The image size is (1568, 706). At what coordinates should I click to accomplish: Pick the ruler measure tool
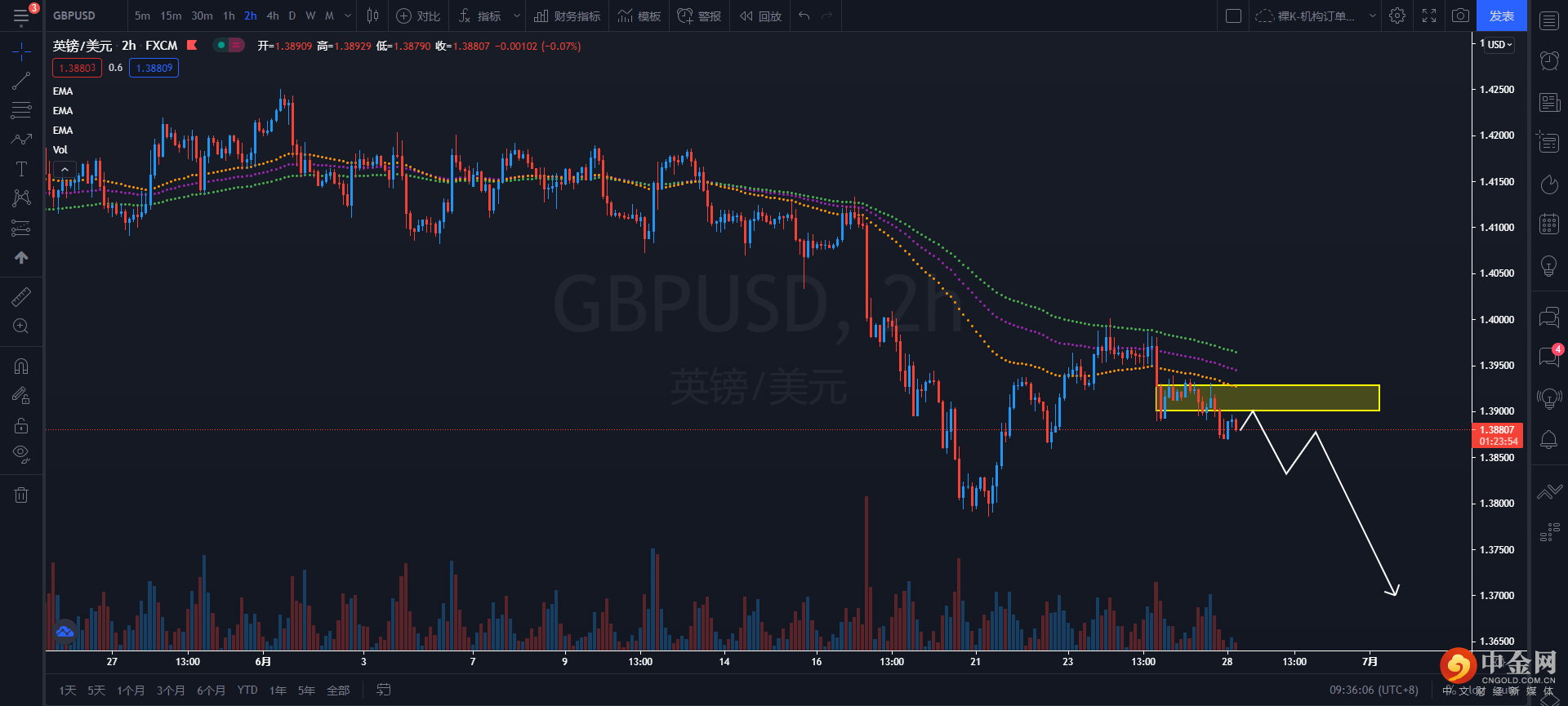21,296
